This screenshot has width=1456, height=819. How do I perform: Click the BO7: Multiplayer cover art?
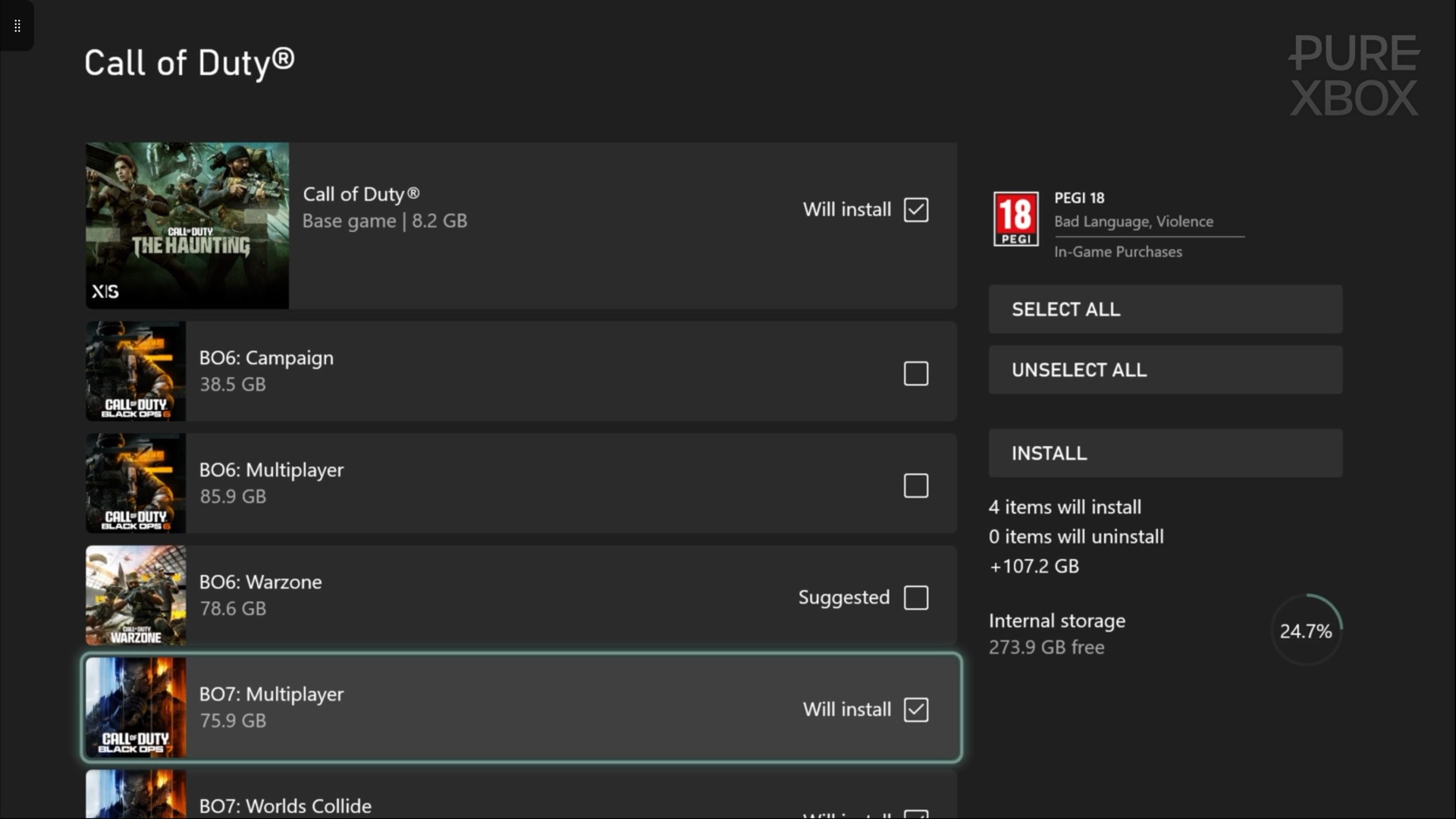click(x=136, y=708)
